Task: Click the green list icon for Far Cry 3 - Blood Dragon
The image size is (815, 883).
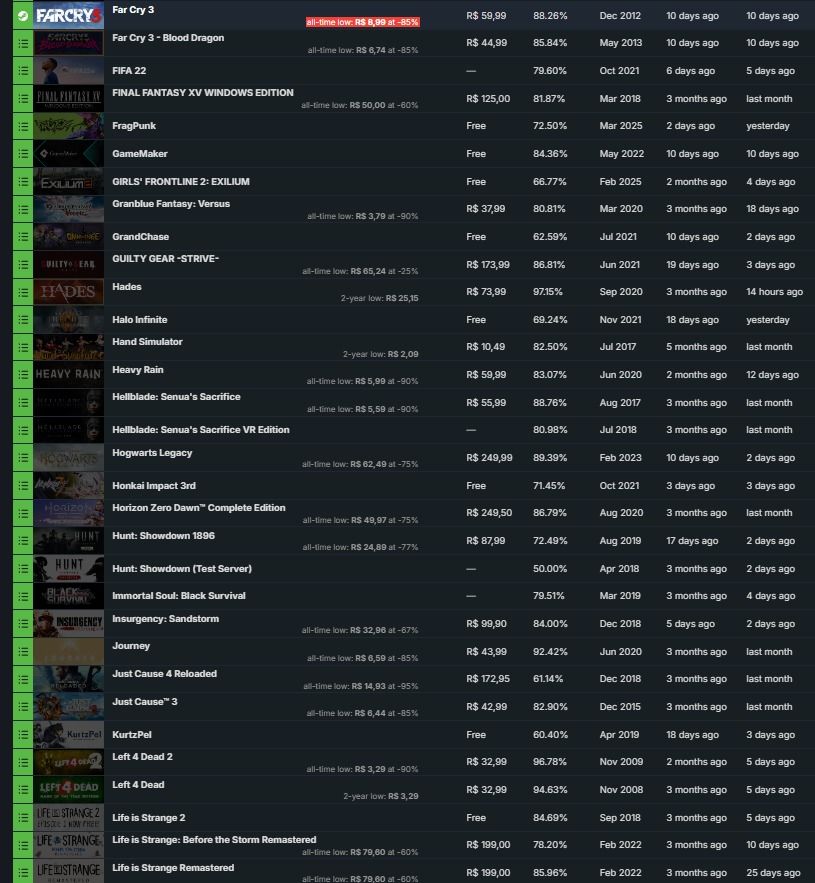Action: point(23,43)
